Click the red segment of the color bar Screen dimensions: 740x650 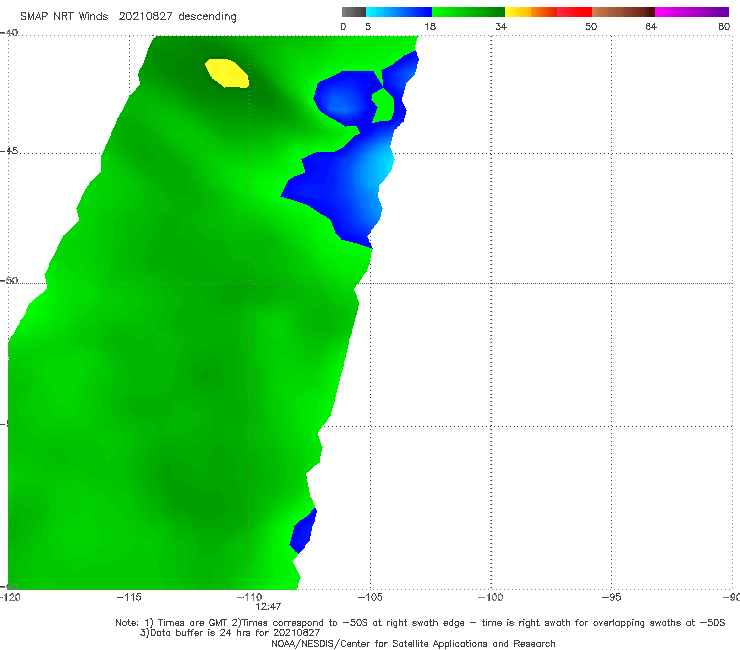click(574, 12)
